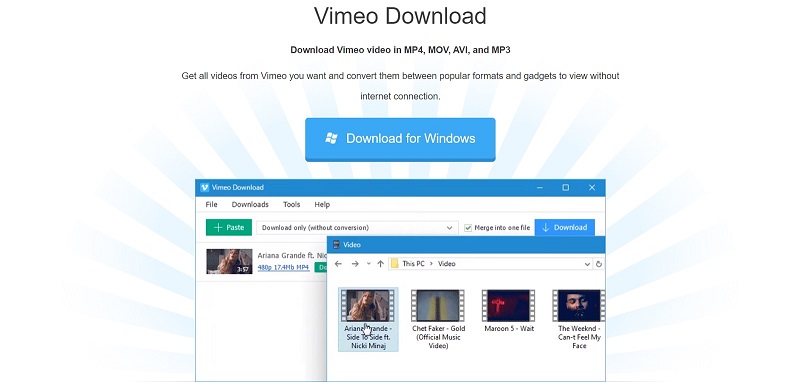Go forward with the right arrow in Video window
Image resolution: width=800 pixels, height=382 pixels.
point(355,264)
